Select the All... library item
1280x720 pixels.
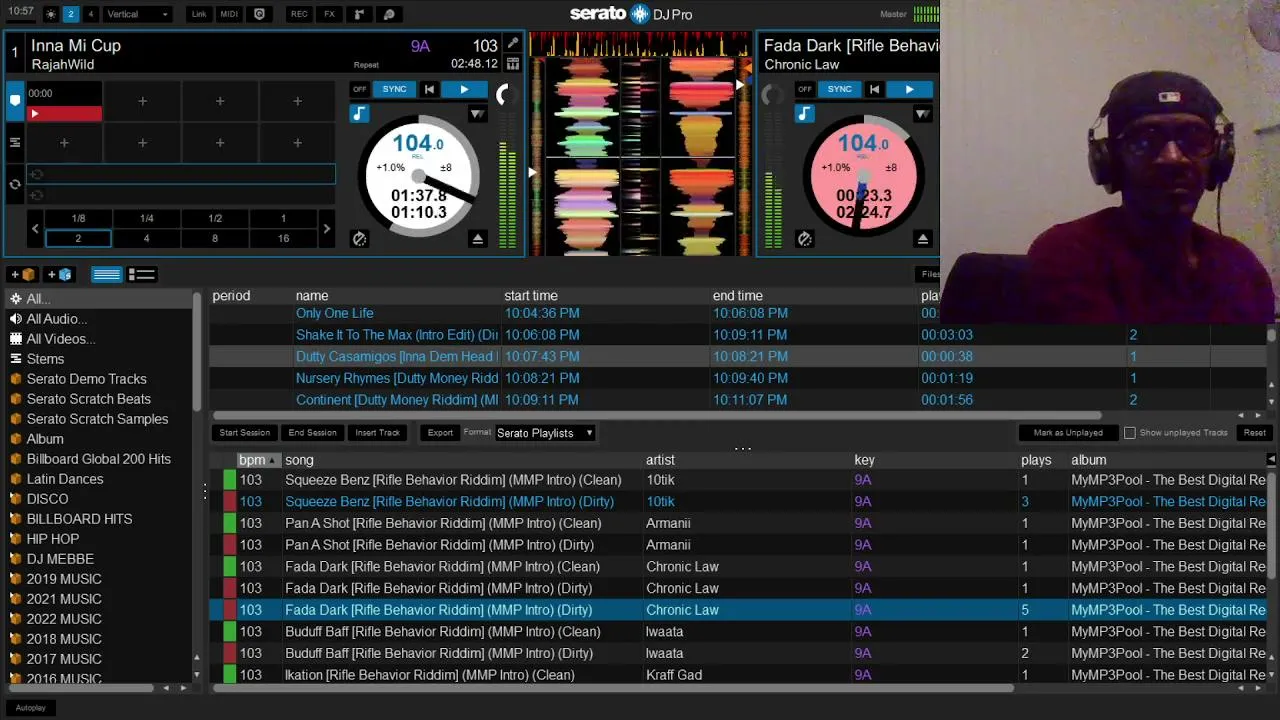(x=100, y=299)
